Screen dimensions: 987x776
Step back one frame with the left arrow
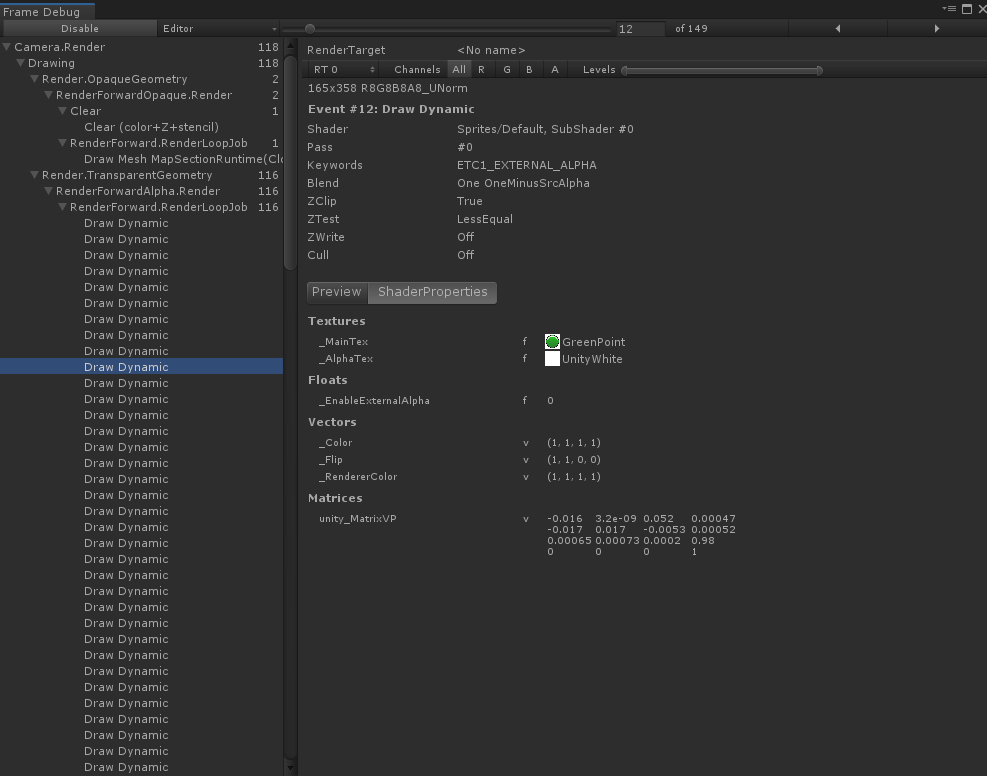[x=837, y=28]
